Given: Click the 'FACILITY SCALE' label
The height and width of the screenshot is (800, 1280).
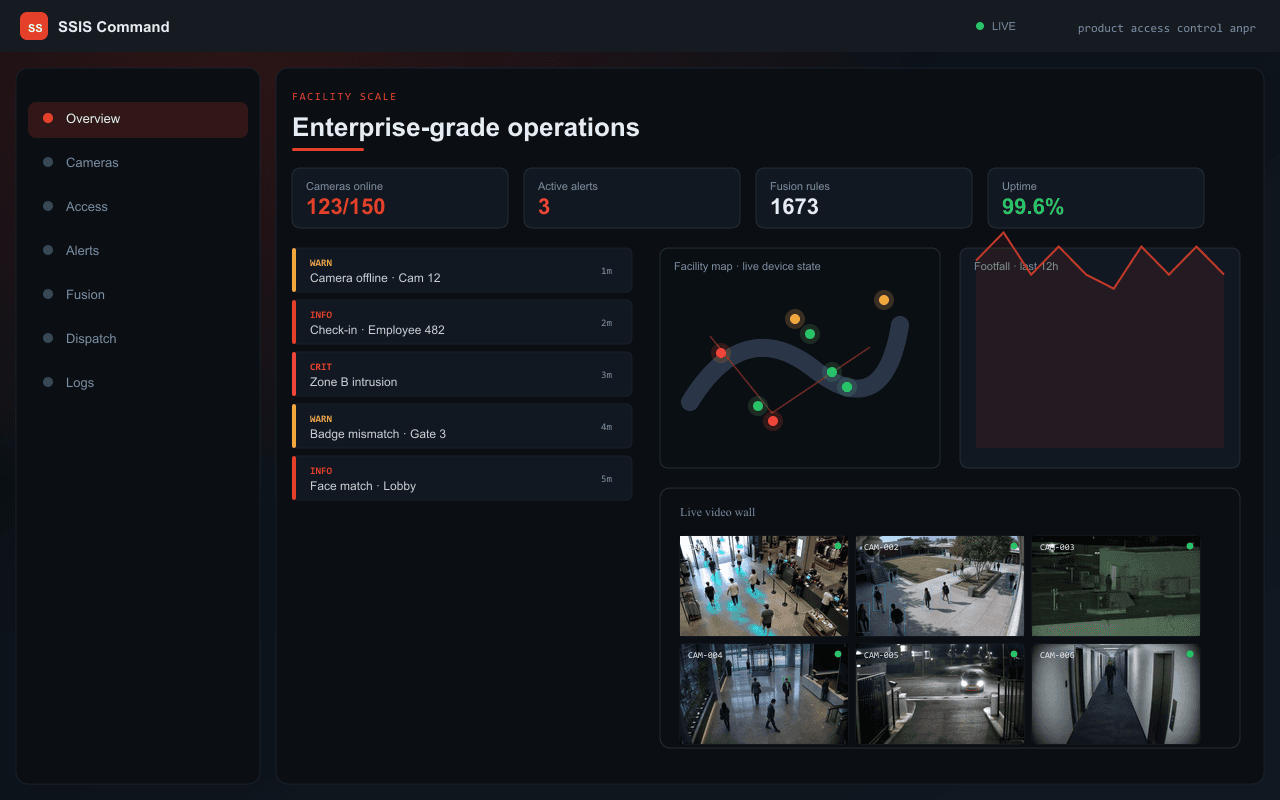Looking at the screenshot, I should click(x=344, y=97).
